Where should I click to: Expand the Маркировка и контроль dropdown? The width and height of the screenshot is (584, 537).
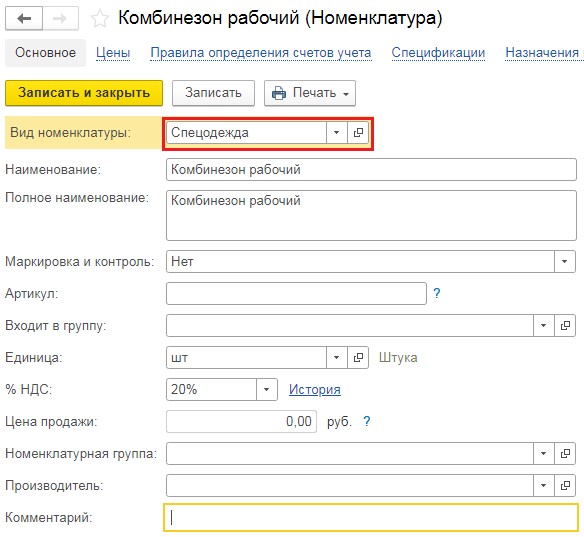pyautogui.click(x=565, y=261)
